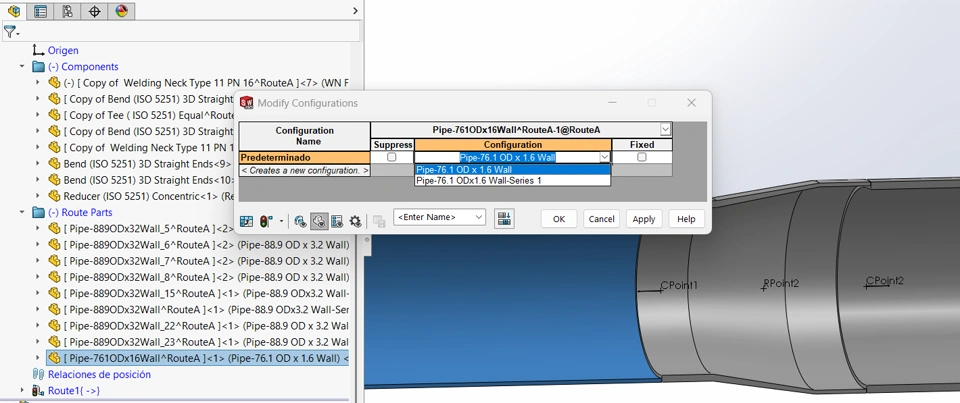Screen dimensions: 960x403
Task: Expand the Reducer Concentric<1> component
Action: (x=38, y=196)
